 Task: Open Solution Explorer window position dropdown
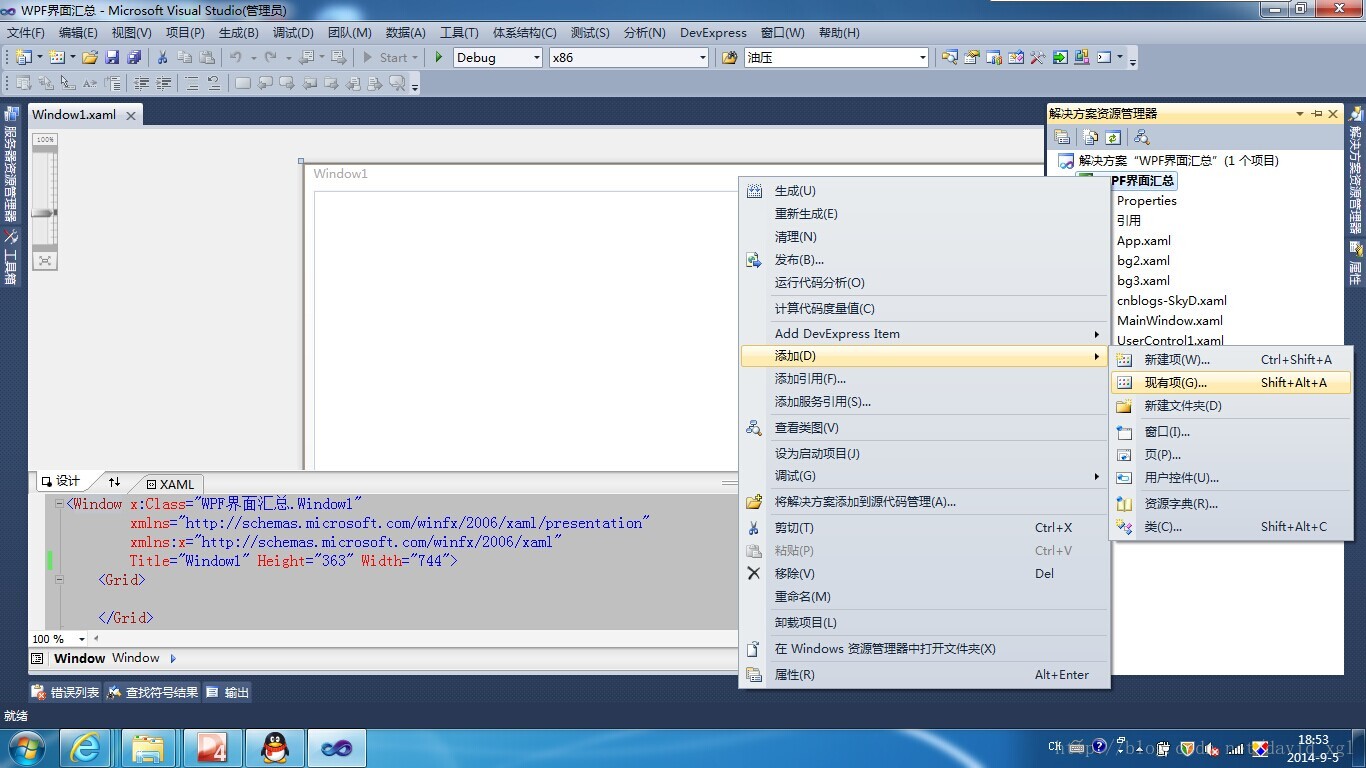click(x=1299, y=114)
